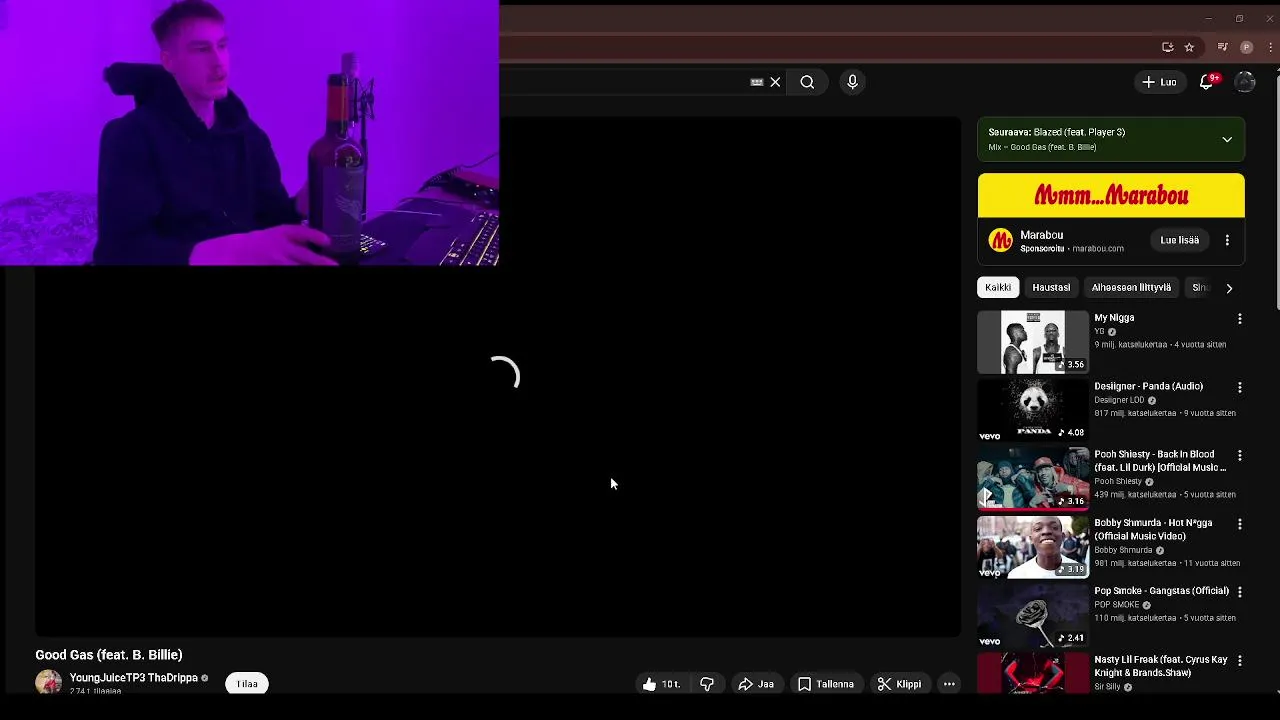1280x720 pixels.
Task: Click the magnifying glass search button
Action: click(x=807, y=82)
